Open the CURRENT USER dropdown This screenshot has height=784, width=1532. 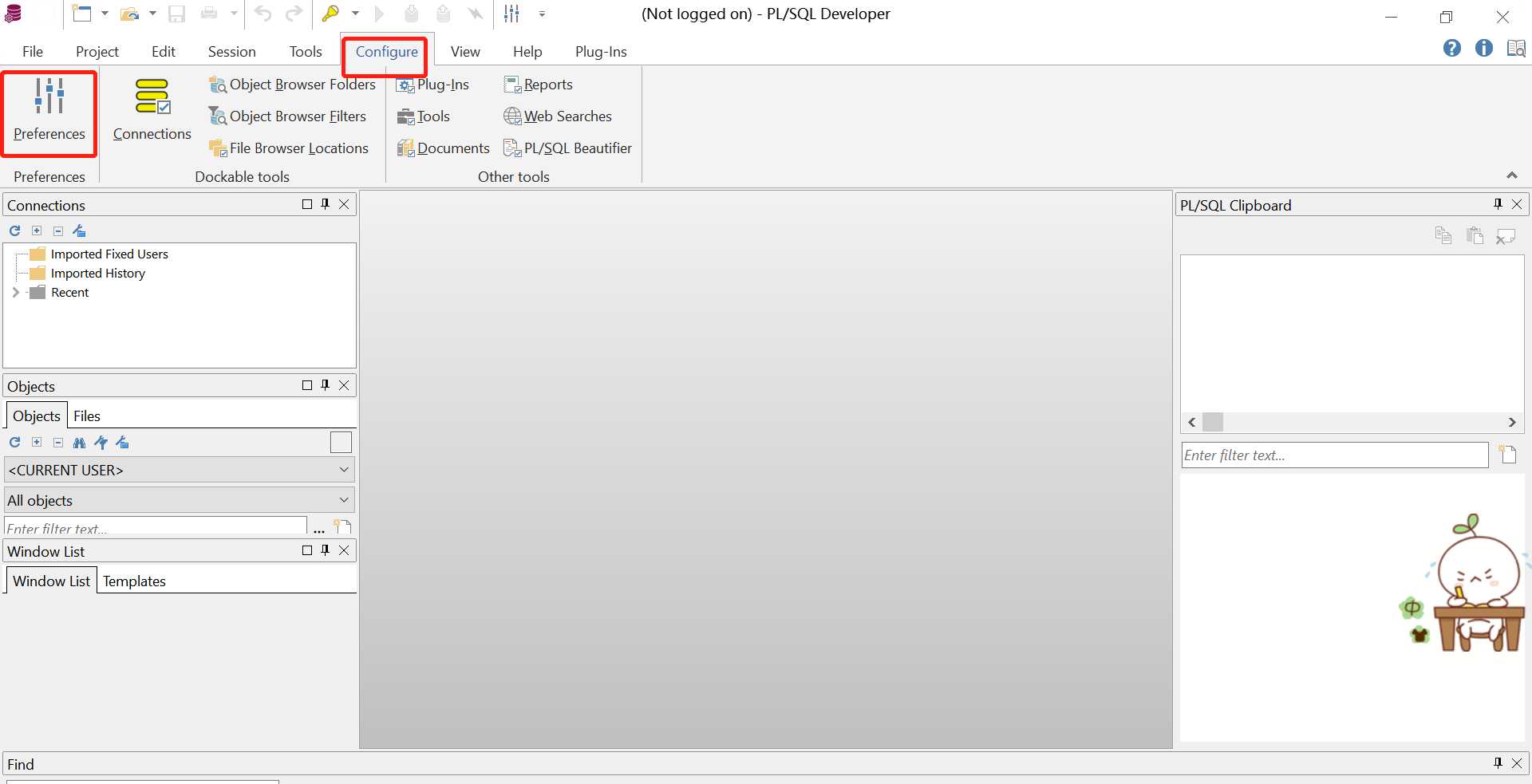click(180, 471)
